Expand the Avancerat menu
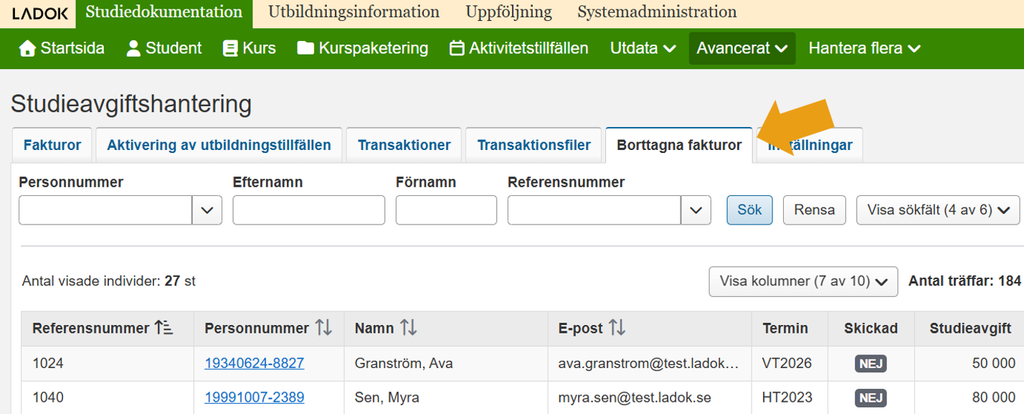Image resolution: width=1024 pixels, height=414 pixels. (x=742, y=48)
